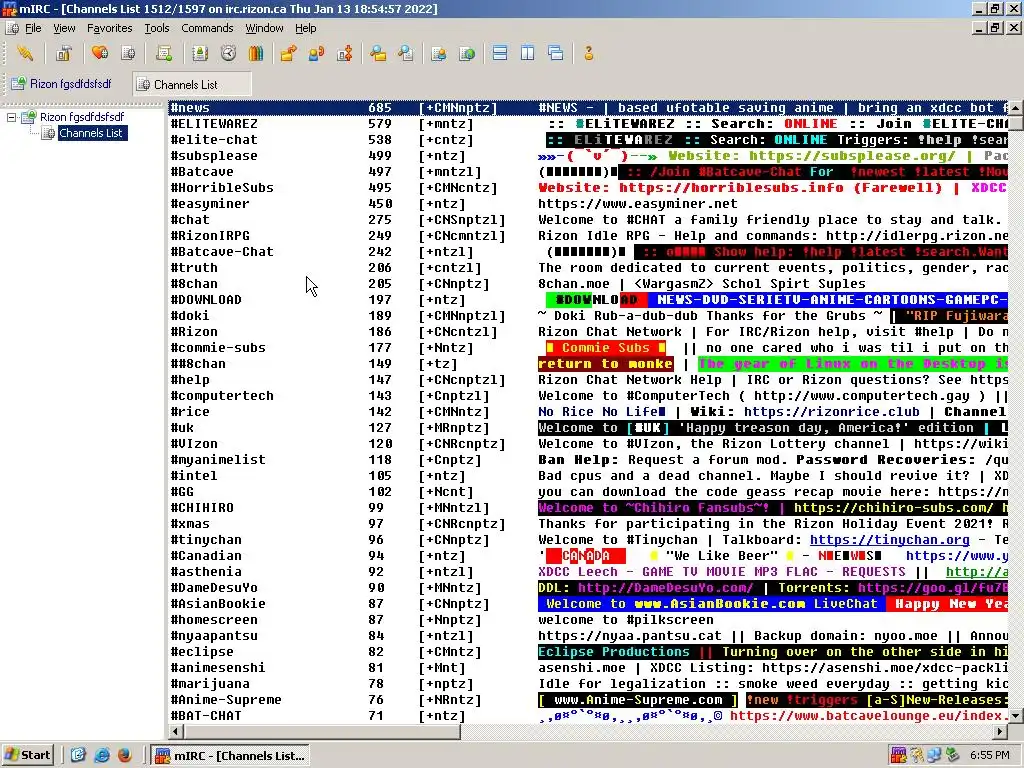Open mIRC Options hammer icon

coord(63,53)
